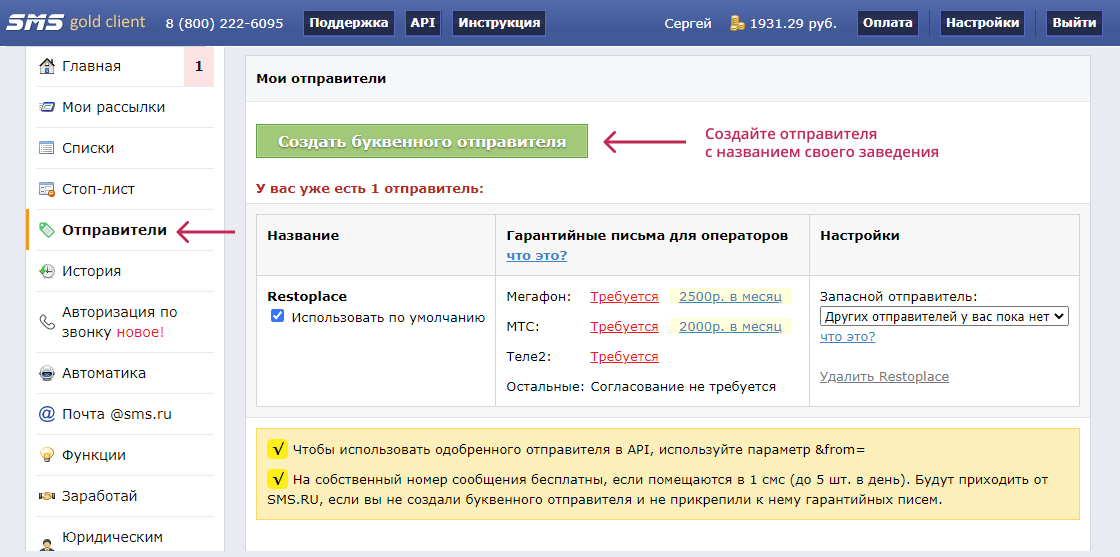1120x557 pixels.
Task: Open Почта @sms.ru section
Action: click(x=116, y=414)
